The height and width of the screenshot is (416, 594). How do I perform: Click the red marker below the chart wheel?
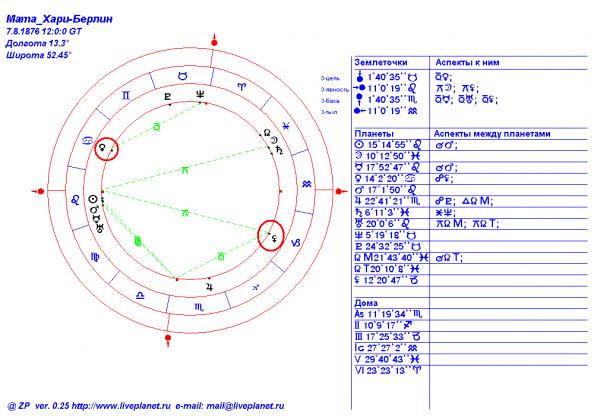tap(168, 339)
